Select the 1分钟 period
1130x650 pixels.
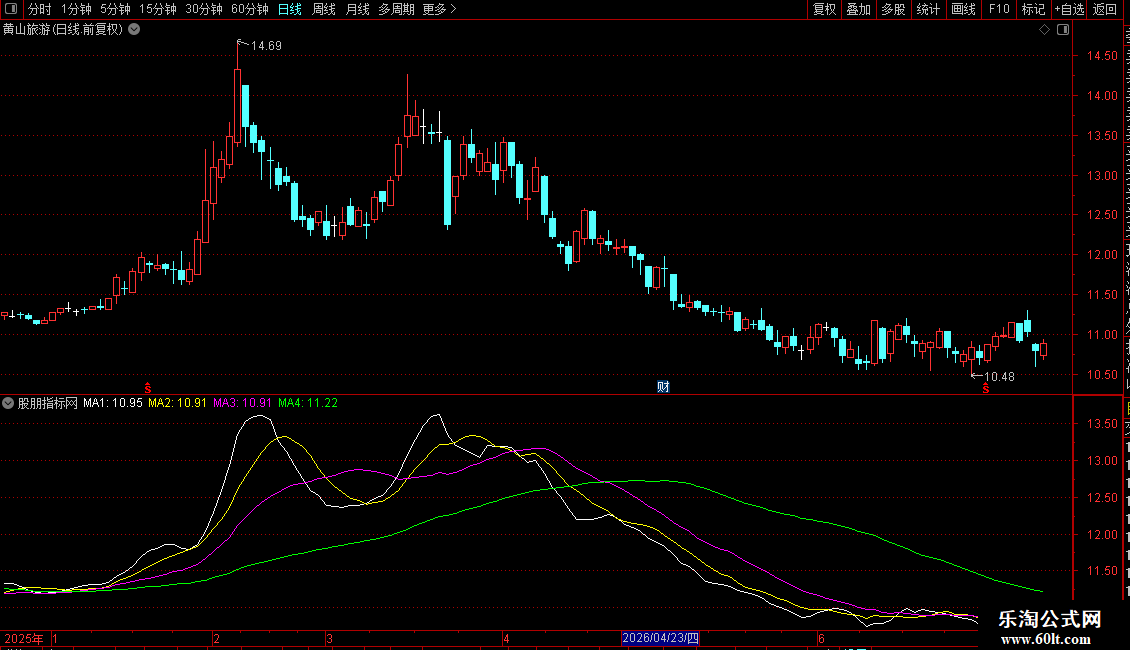point(76,9)
